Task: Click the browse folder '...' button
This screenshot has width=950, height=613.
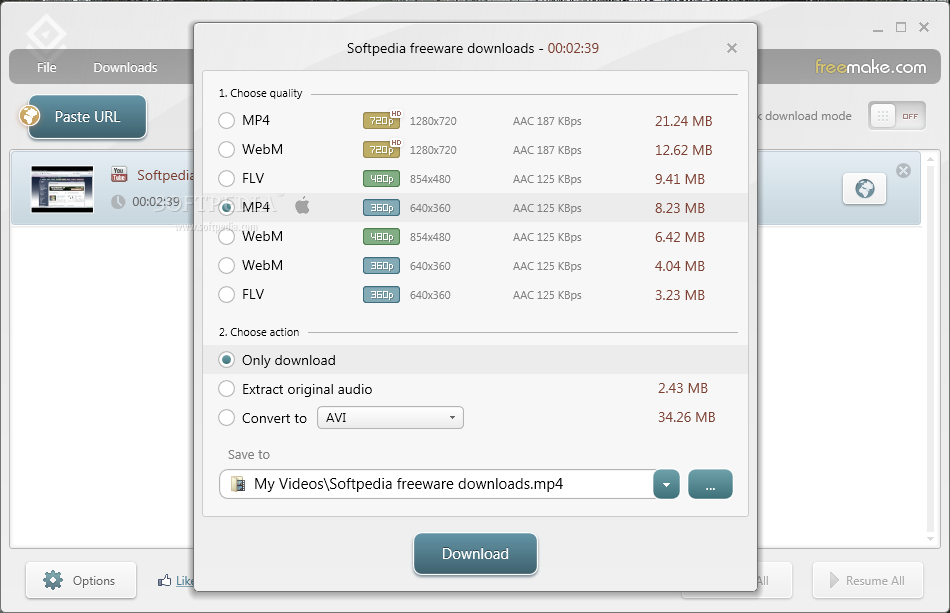Action: [710, 485]
